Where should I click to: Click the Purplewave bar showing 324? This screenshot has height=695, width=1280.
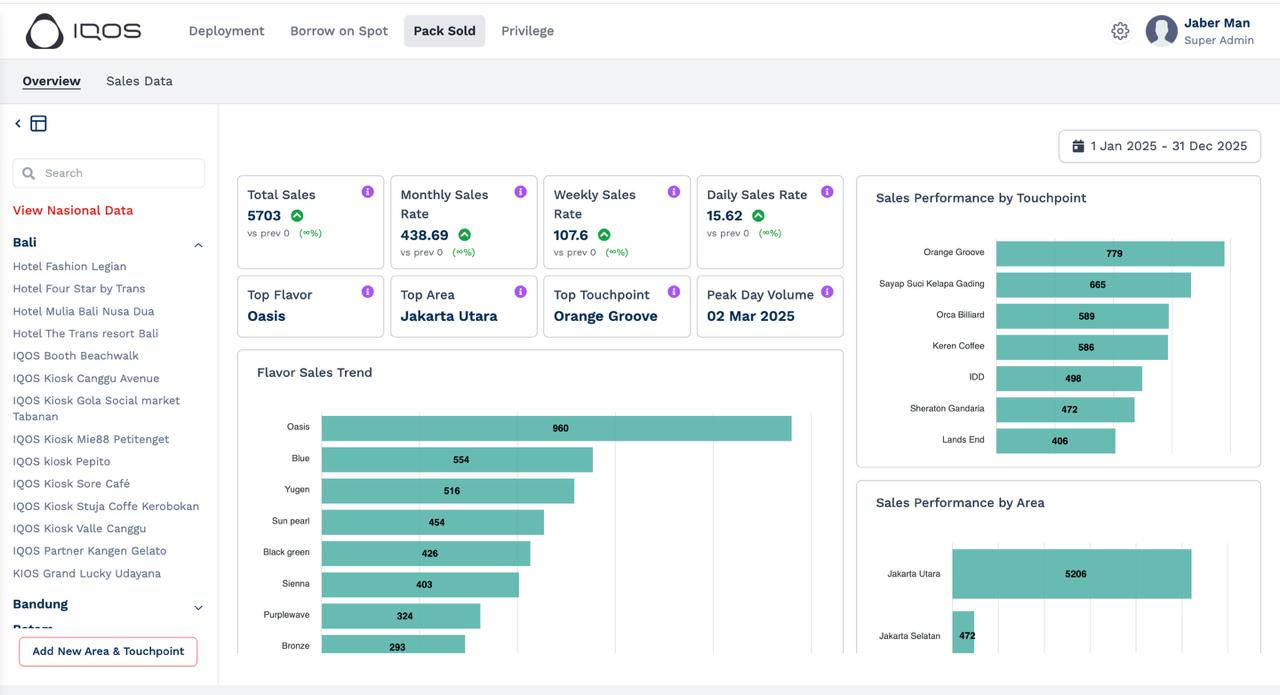[x=400, y=616]
